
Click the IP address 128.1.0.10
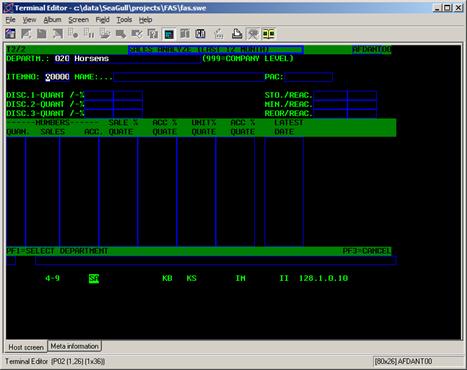pos(323,278)
